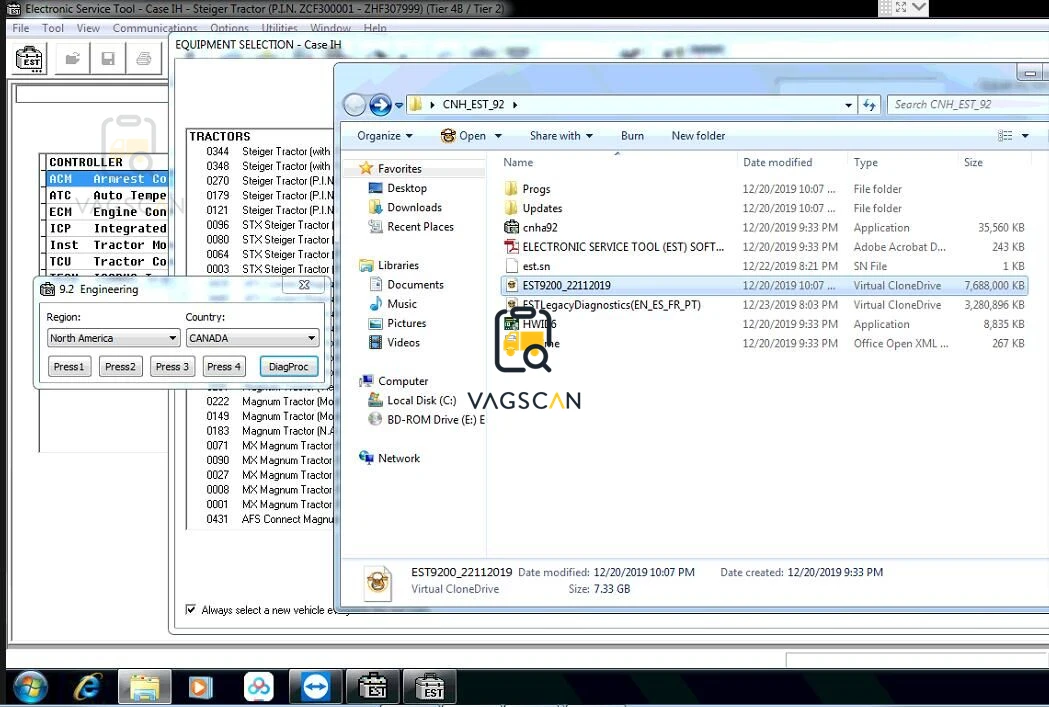Screen dimensions: 1049x707
Task: Click the EST toolbox icon in toolbar
Action: [29, 59]
